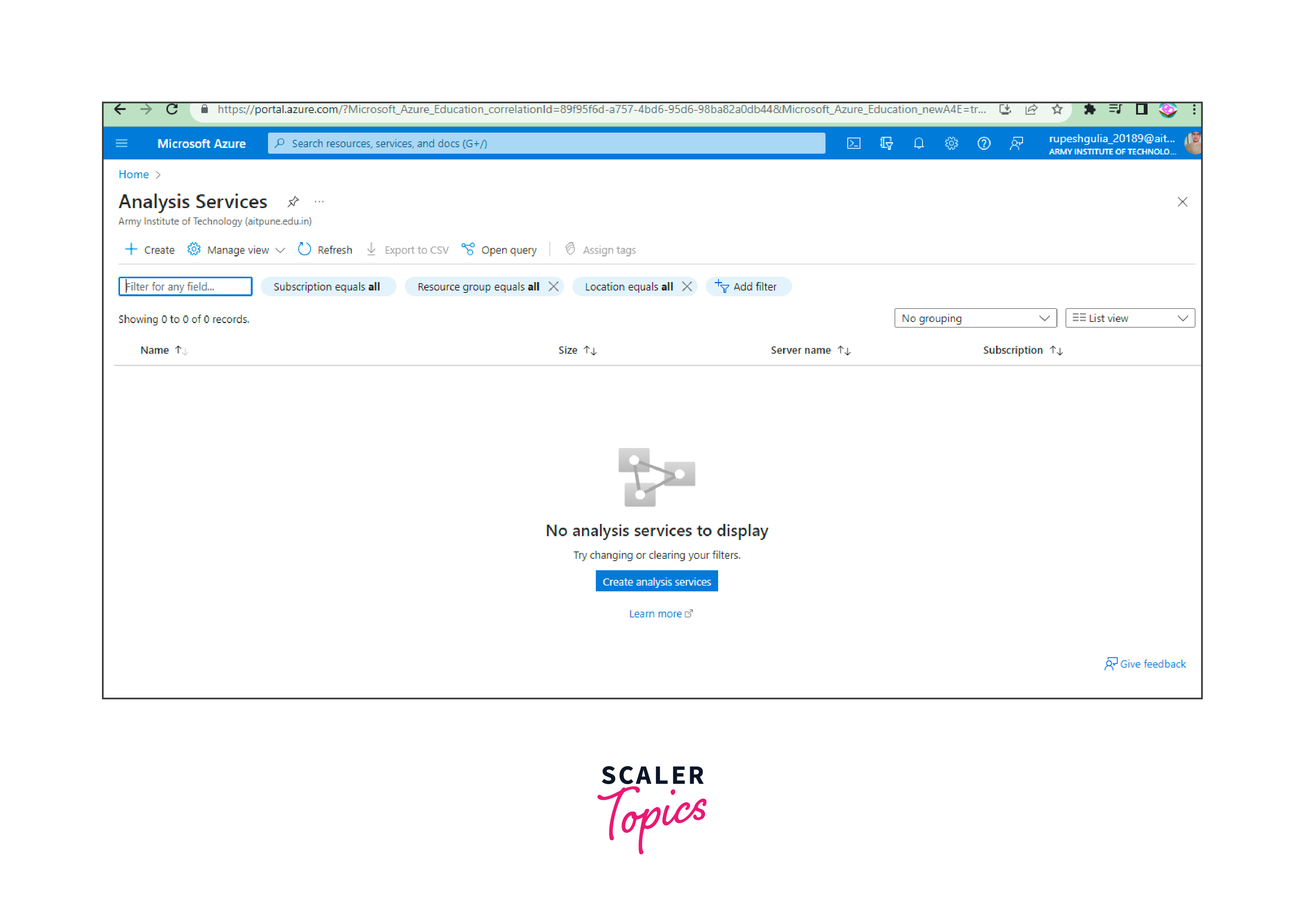Open the Azure hamburger portal menu

pyautogui.click(x=121, y=143)
